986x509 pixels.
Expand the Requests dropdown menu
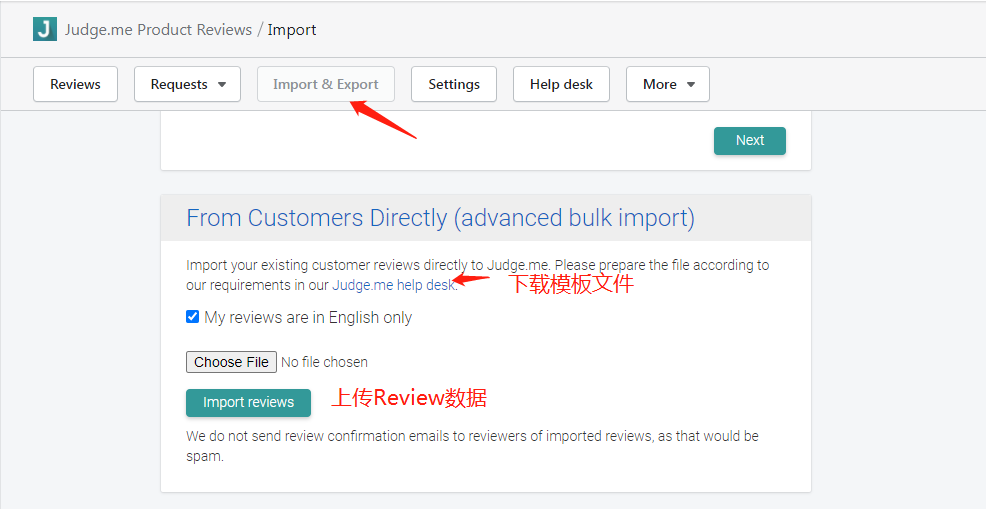[187, 84]
